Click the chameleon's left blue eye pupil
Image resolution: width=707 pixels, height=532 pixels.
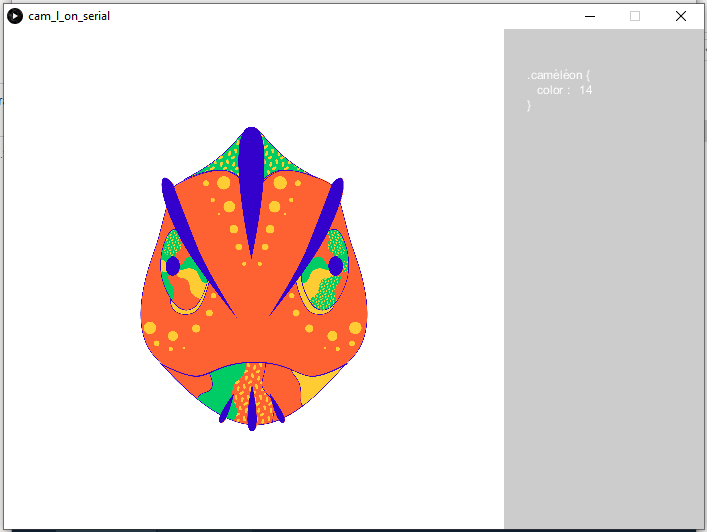[173, 266]
